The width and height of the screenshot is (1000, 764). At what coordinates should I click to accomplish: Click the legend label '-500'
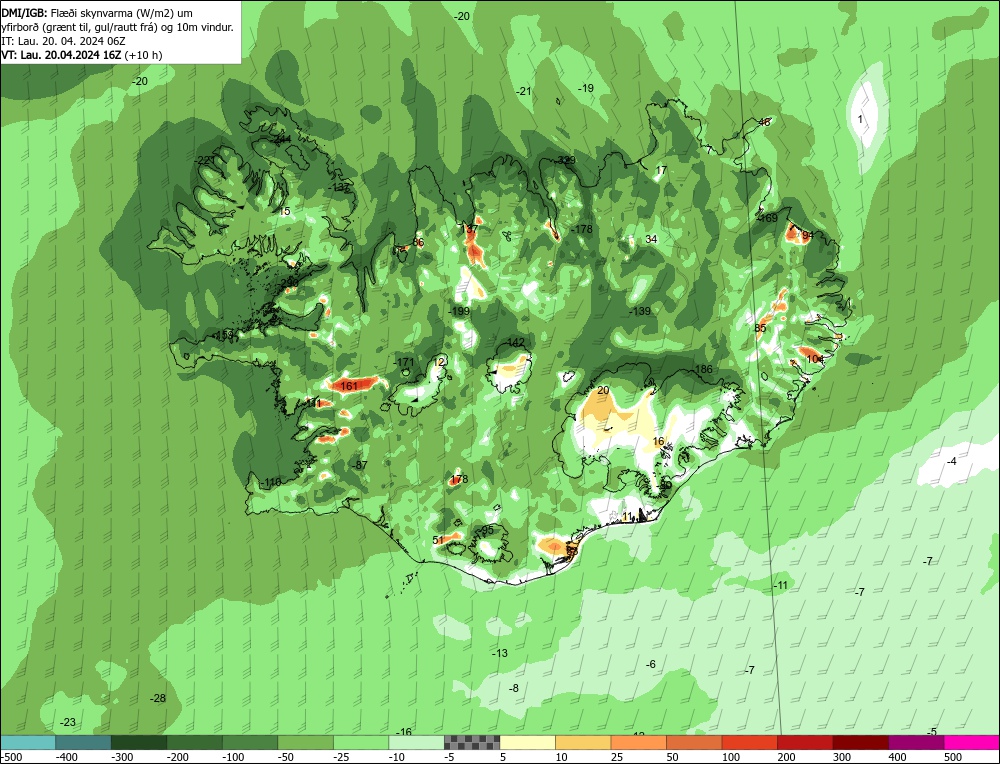click(x=11, y=757)
